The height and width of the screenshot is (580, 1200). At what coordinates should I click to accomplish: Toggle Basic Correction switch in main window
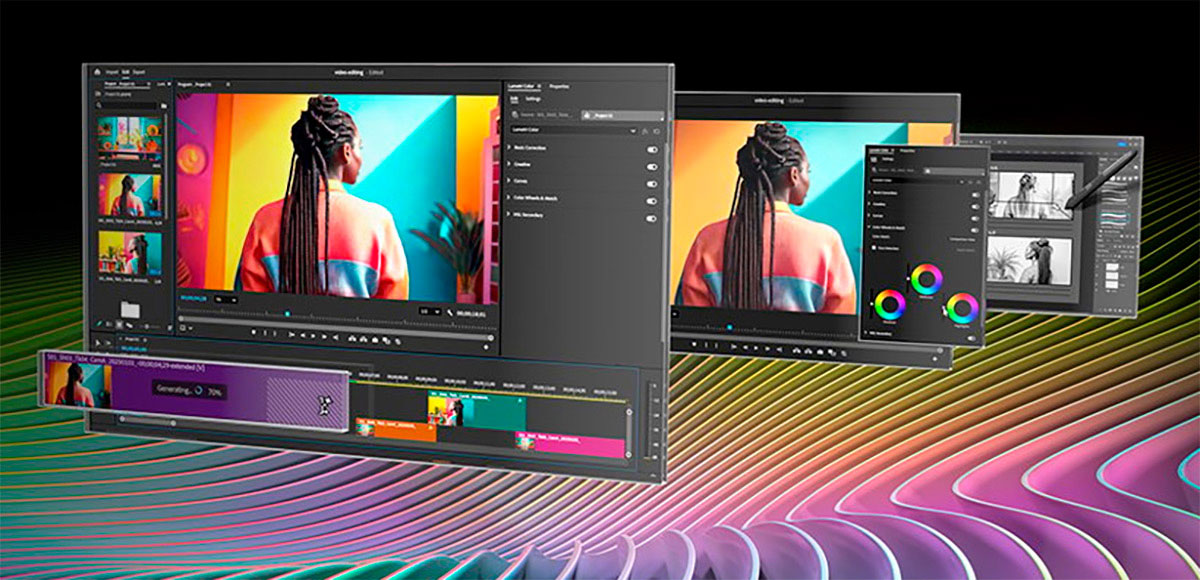click(x=652, y=150)
